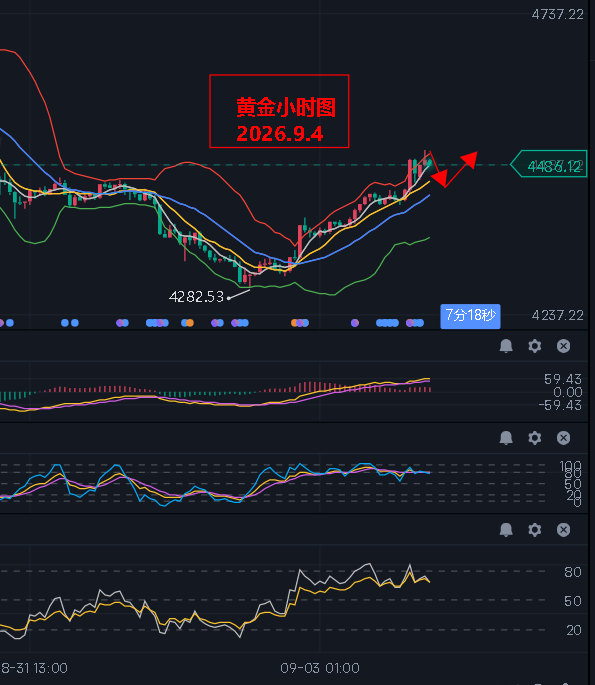595x685 pixels.
Task: Close the MACD indicator panel
Action: tap(564, 346)
